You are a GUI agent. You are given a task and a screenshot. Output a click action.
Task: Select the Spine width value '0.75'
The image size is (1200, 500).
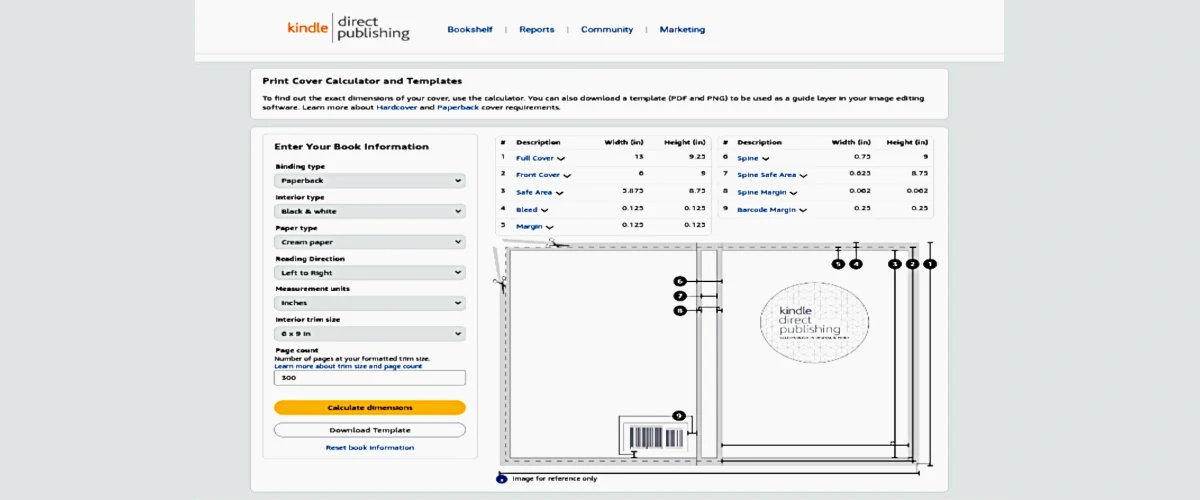pos(863,158)
